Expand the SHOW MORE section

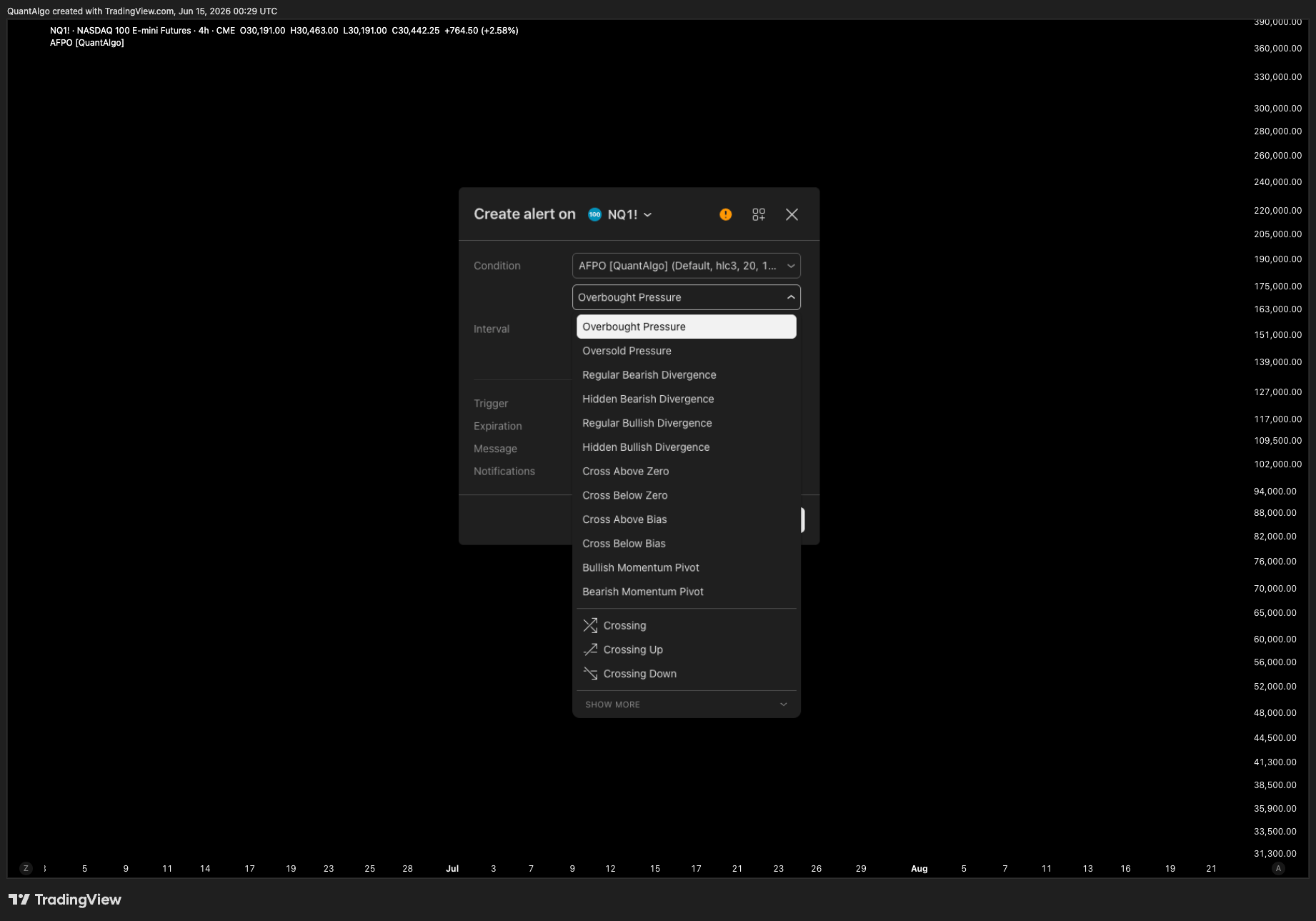click(x=686, y=705)
